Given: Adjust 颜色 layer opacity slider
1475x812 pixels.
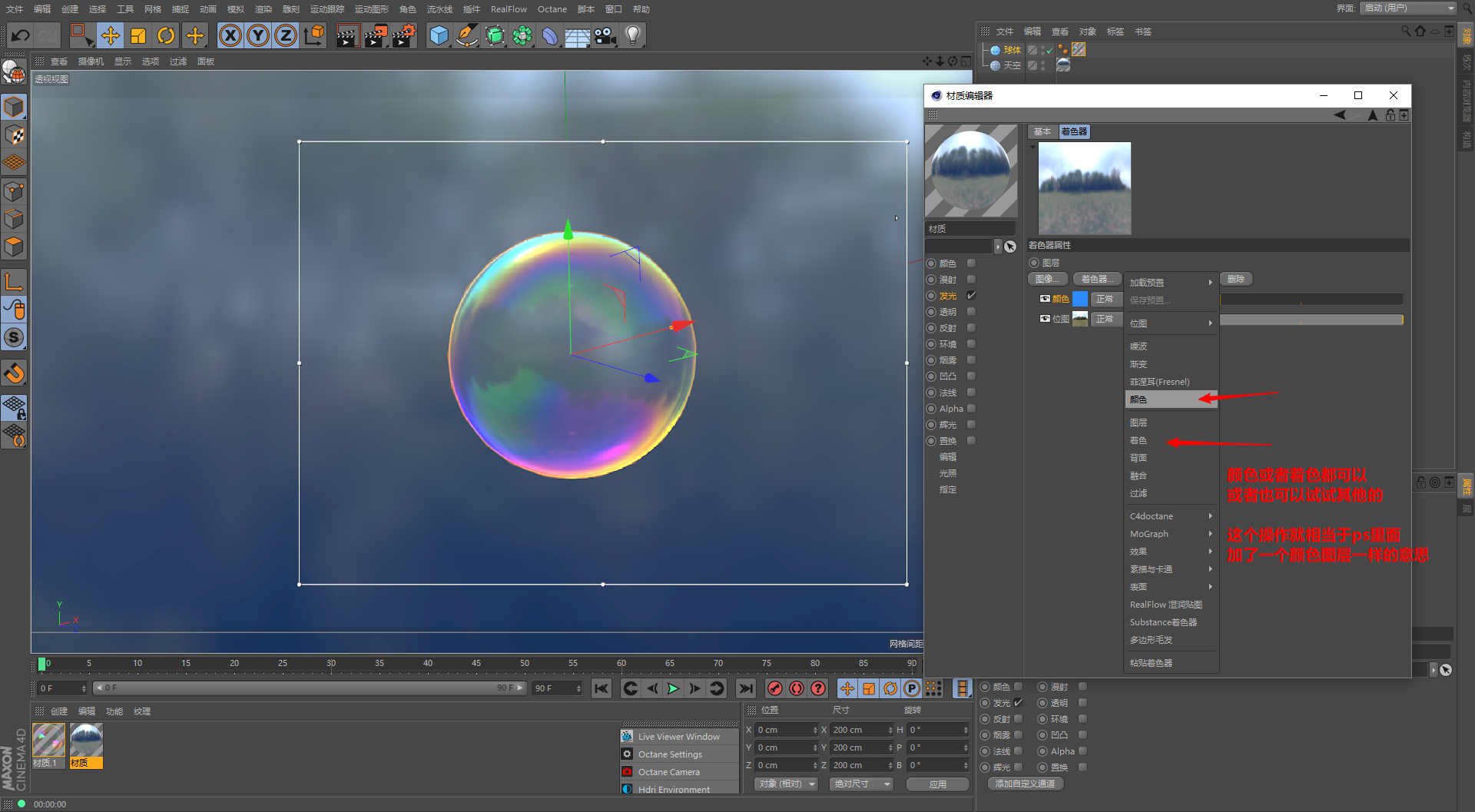Looking at the screenshot, I should [1311, 300].
